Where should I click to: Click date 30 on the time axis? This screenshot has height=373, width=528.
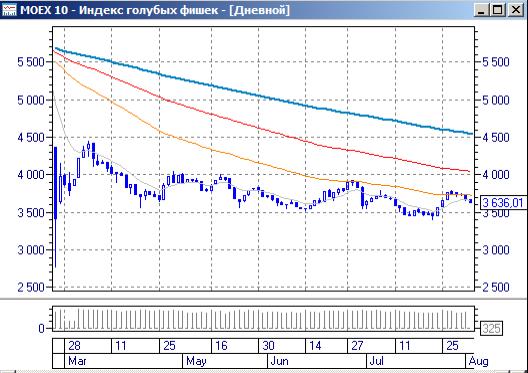(268, 346)
